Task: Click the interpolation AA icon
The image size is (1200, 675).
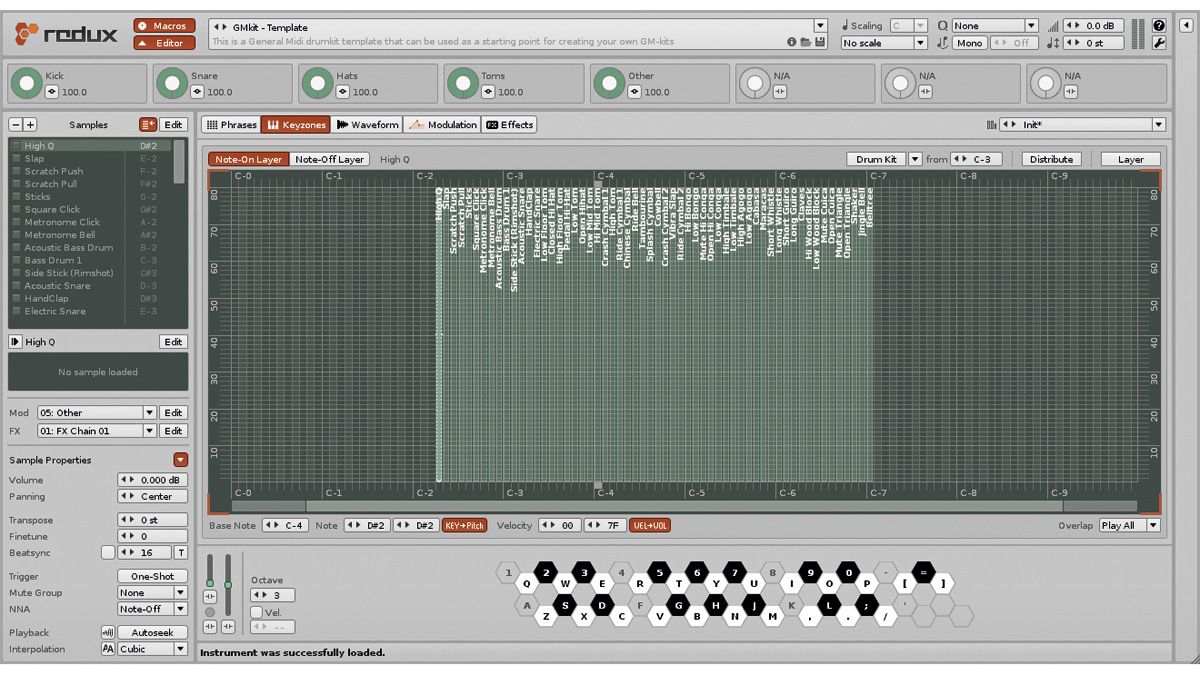Action: tap(107, 649)
